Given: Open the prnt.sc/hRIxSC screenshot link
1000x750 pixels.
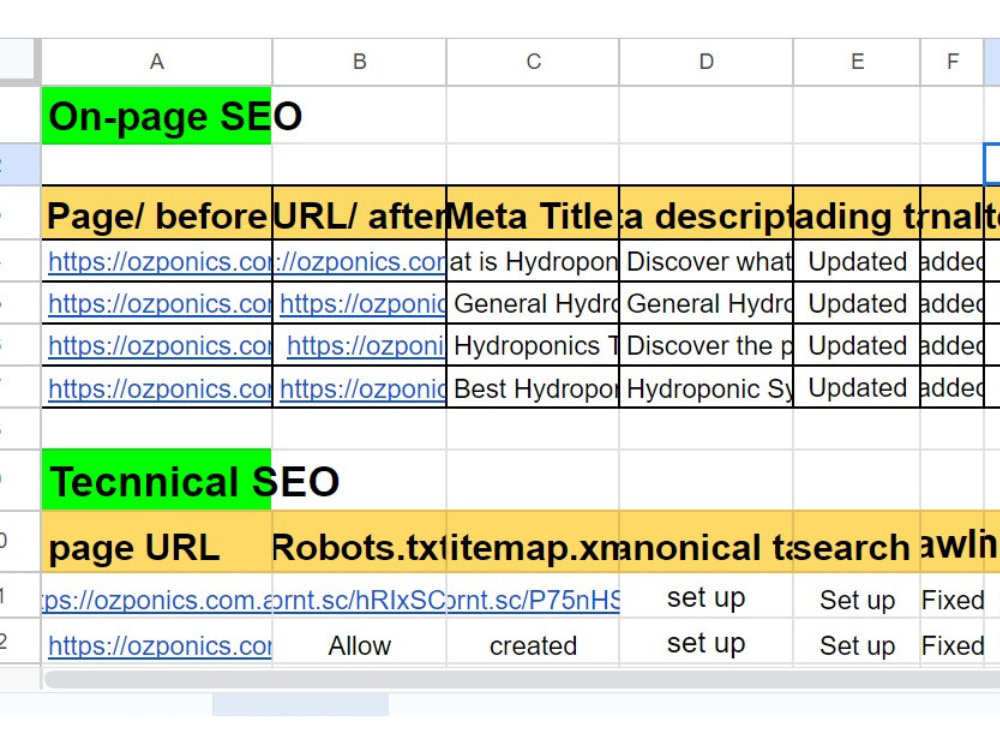Looking at the screenshot, I should tap(360, 600).
